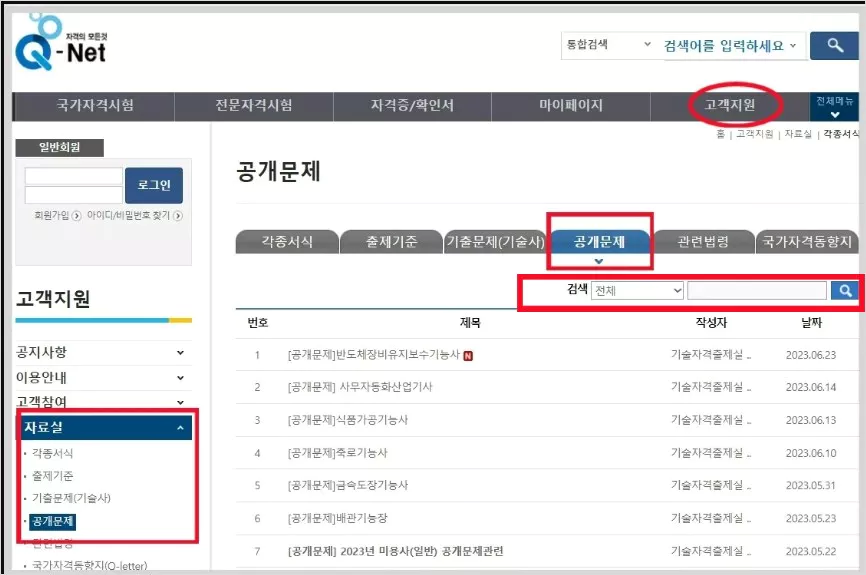Viewport: 866px width, 575px height.
Task: Expand 고객참여 sidebar section
Action: point(104,402)
